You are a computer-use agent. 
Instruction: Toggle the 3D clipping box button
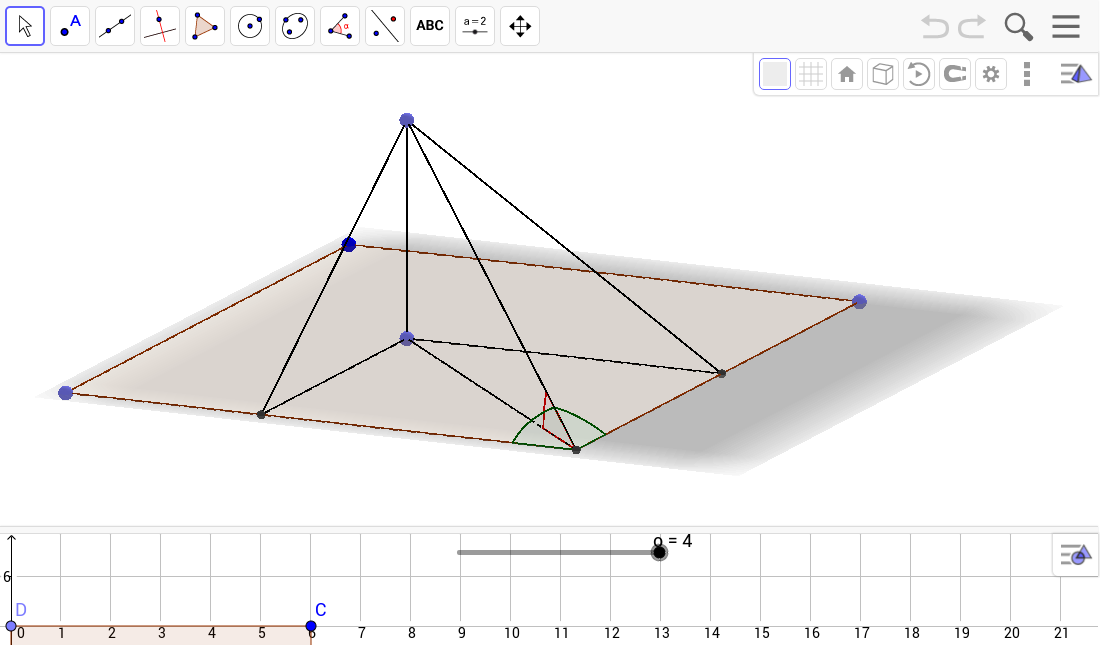tap(883, 74)
